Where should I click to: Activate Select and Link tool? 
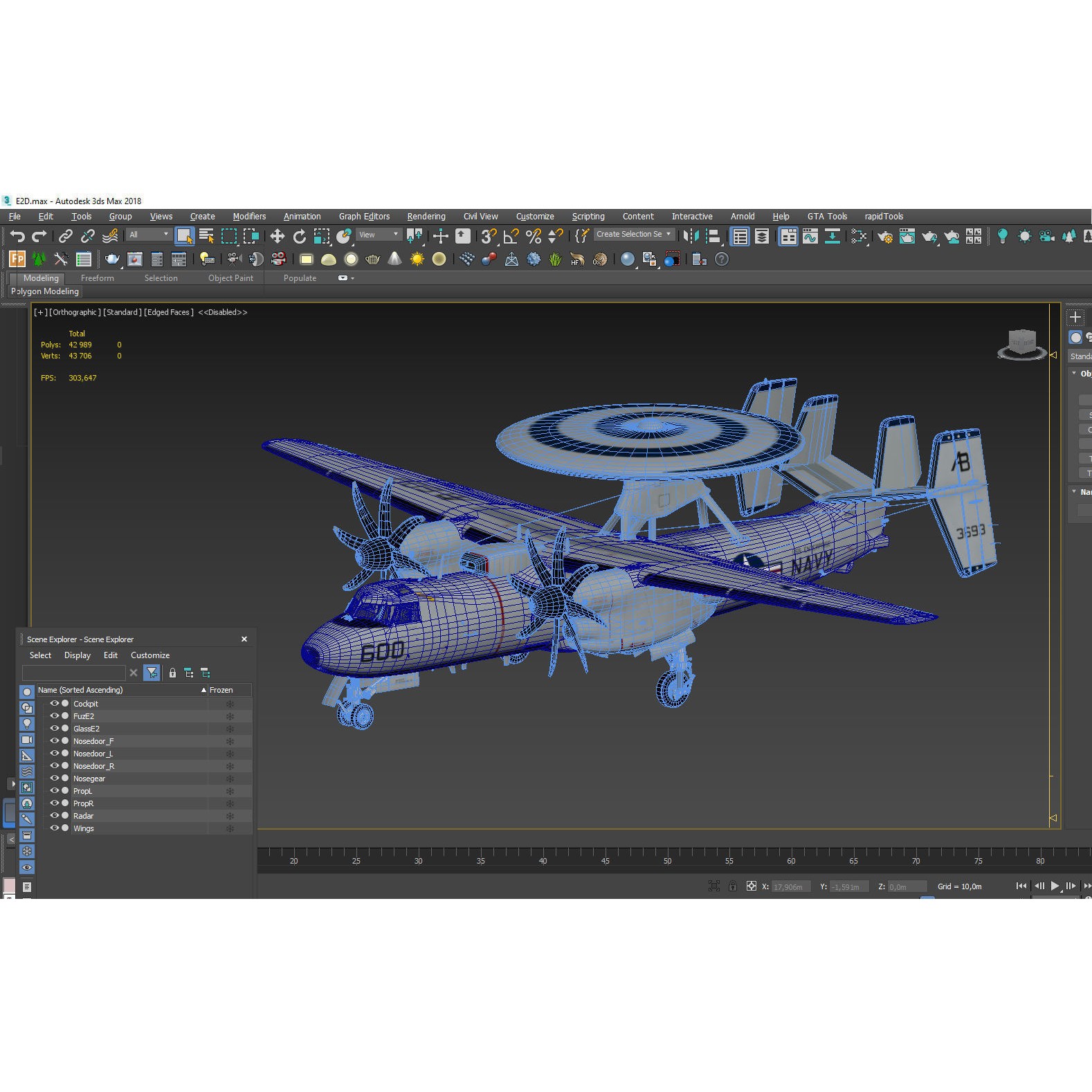65,237
